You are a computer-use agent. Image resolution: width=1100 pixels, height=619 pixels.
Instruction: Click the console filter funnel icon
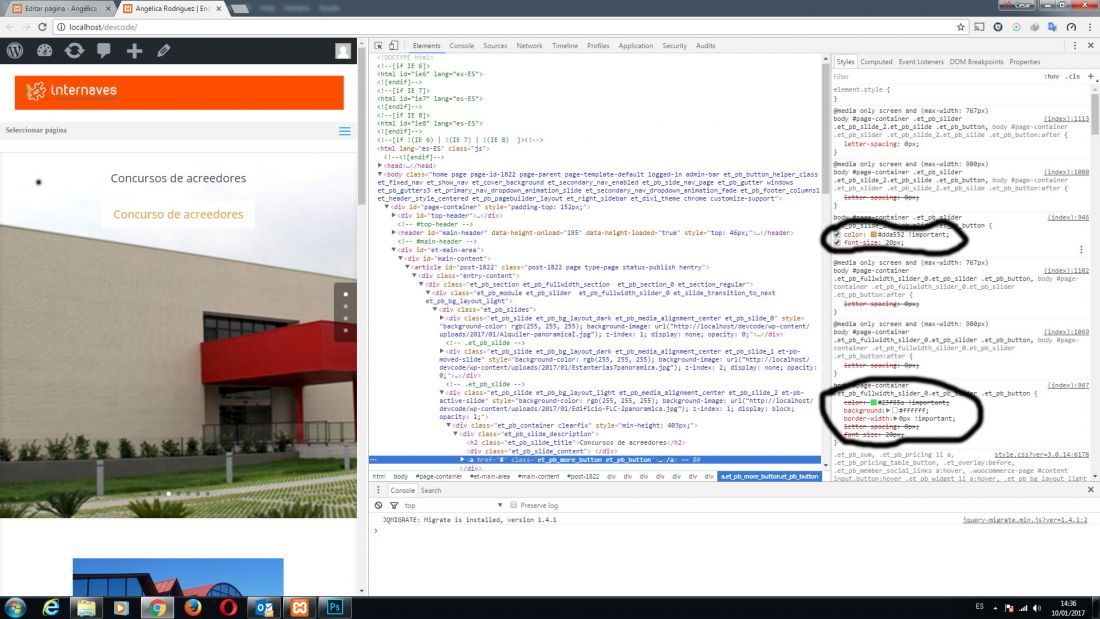click(x=394, y=505)
